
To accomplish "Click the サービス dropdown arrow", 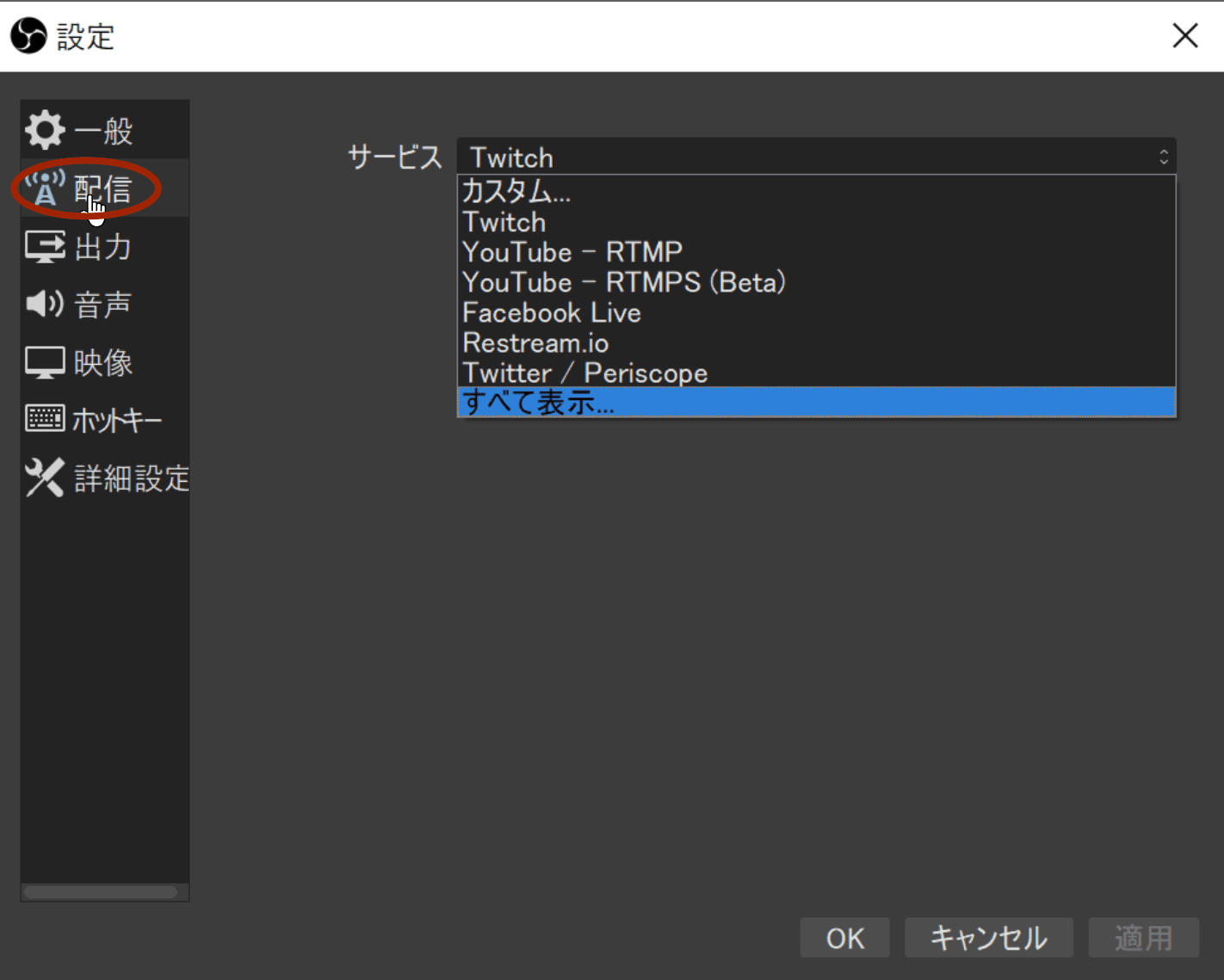I will (1164, 157).
